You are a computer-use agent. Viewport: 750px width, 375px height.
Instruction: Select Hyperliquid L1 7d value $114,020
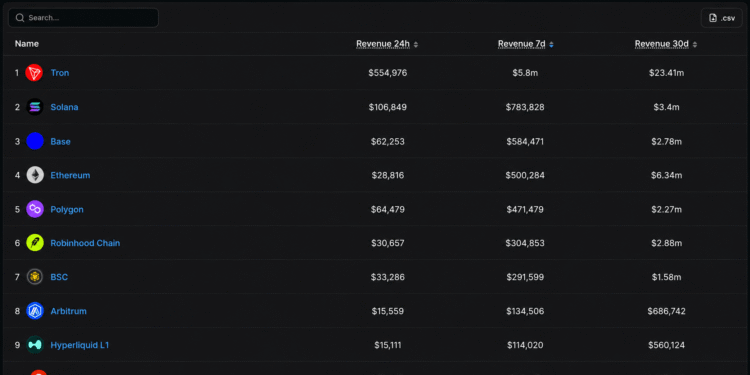click(x=525, y=345)
